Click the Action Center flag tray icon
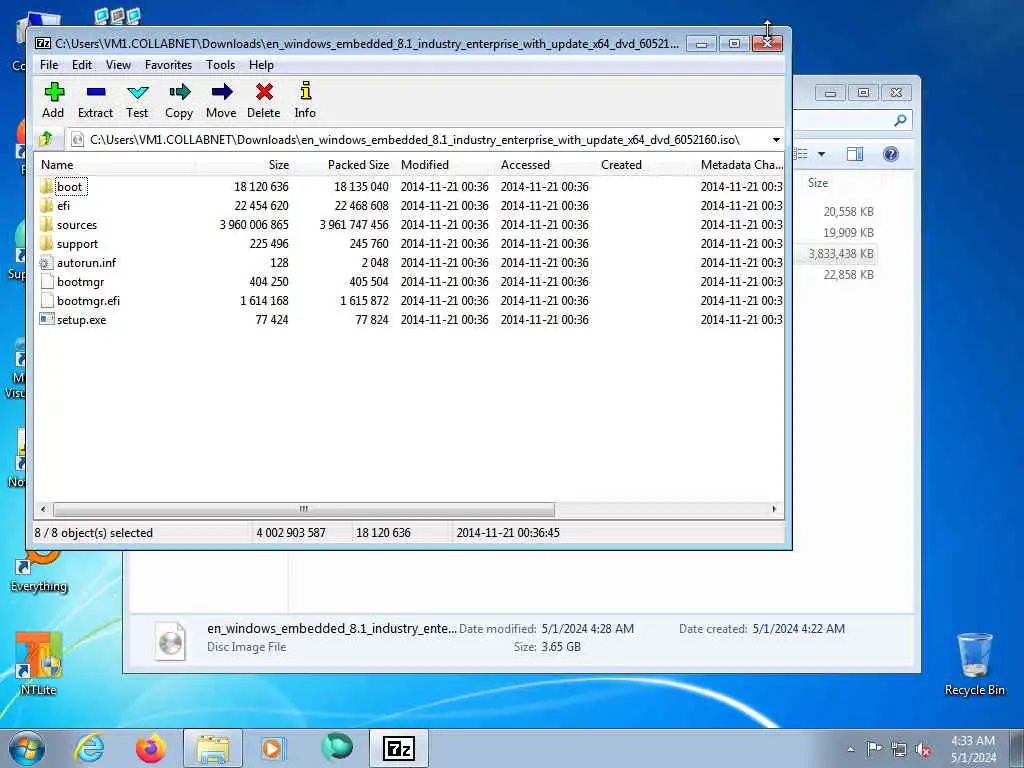Screen dimensions: 1024x768 (x=874, y=749)
